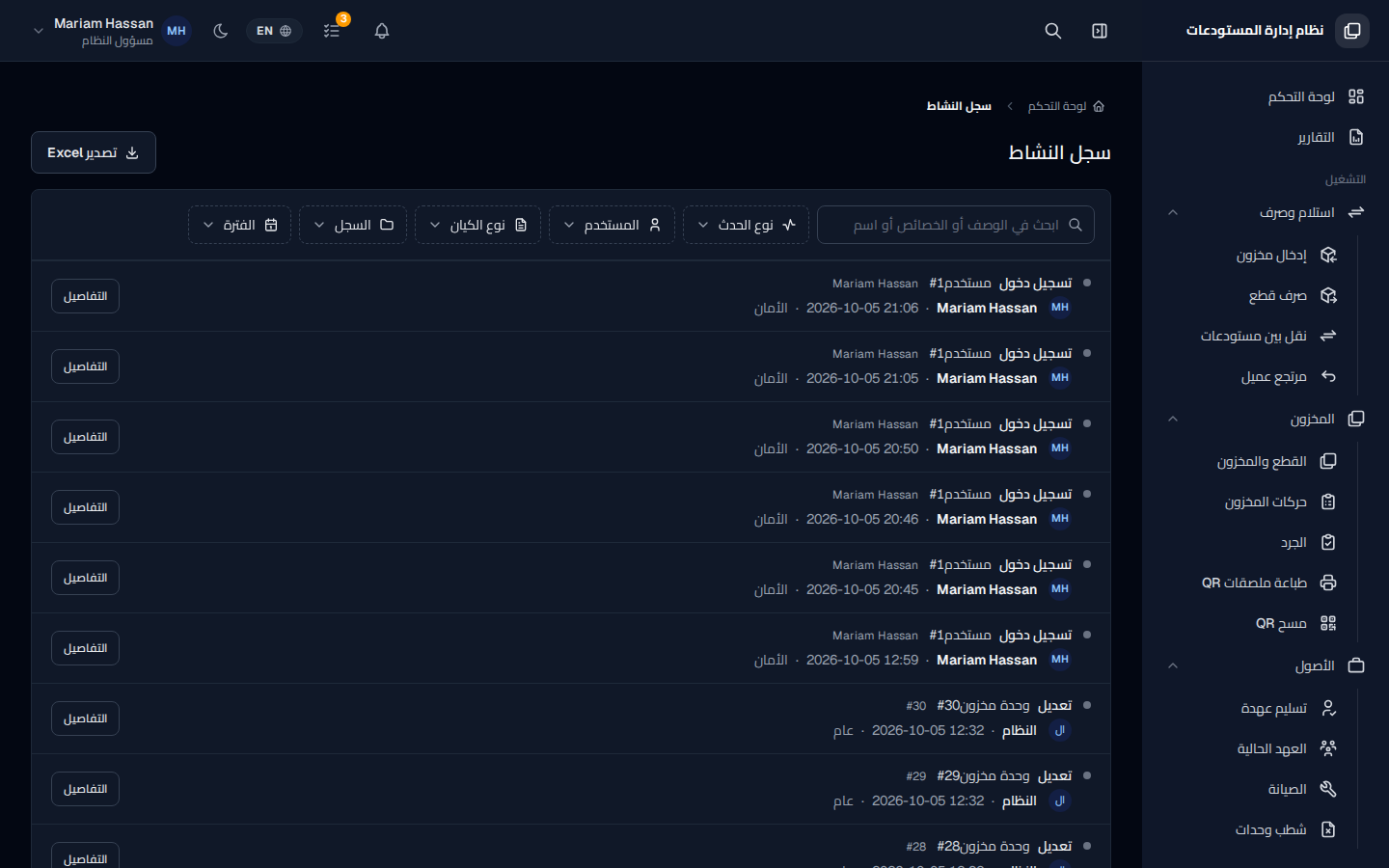Click الجرد clipboard-check icon
Screen dimensions: 1389x868
[x=1328, y=542]
